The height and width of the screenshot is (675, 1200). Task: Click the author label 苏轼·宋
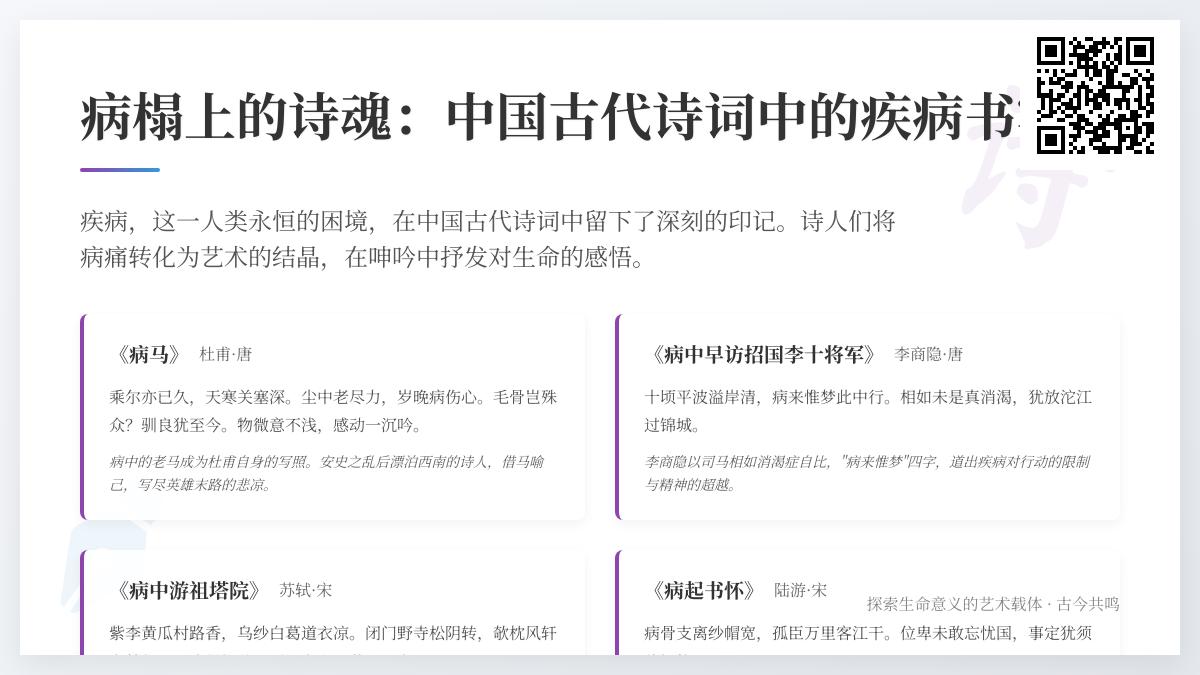(305, 591)
